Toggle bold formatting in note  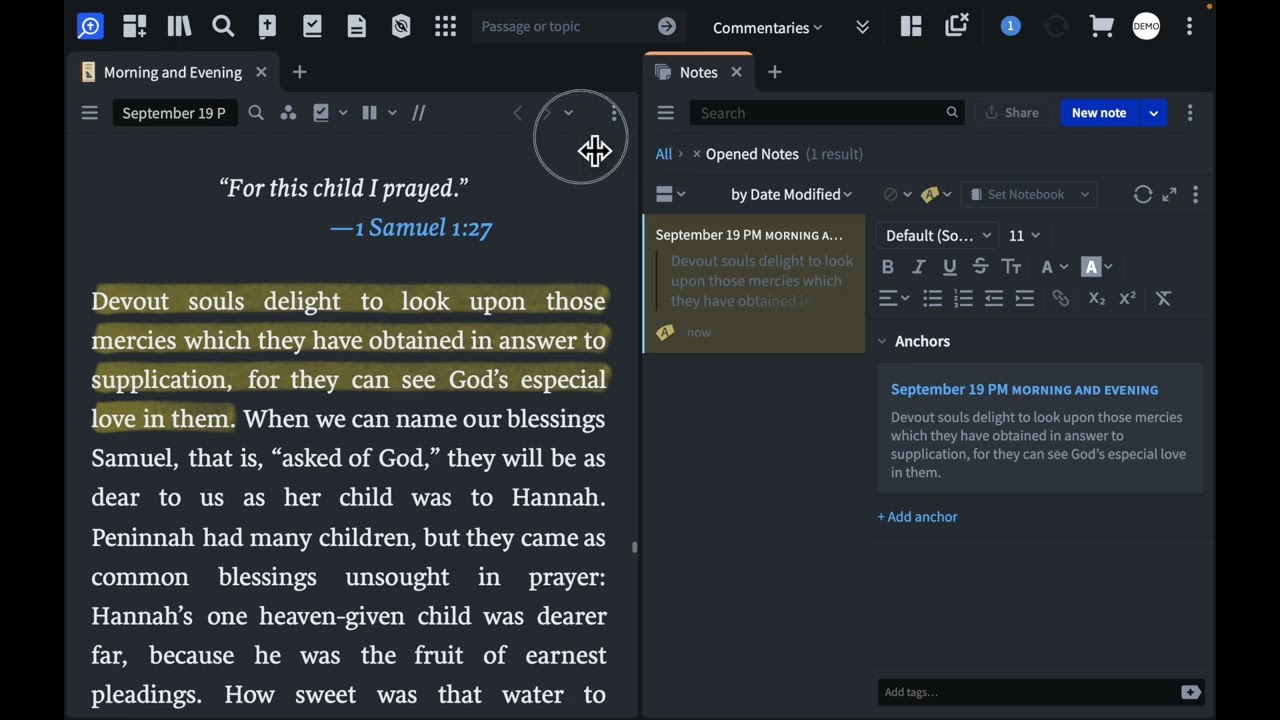887,267
